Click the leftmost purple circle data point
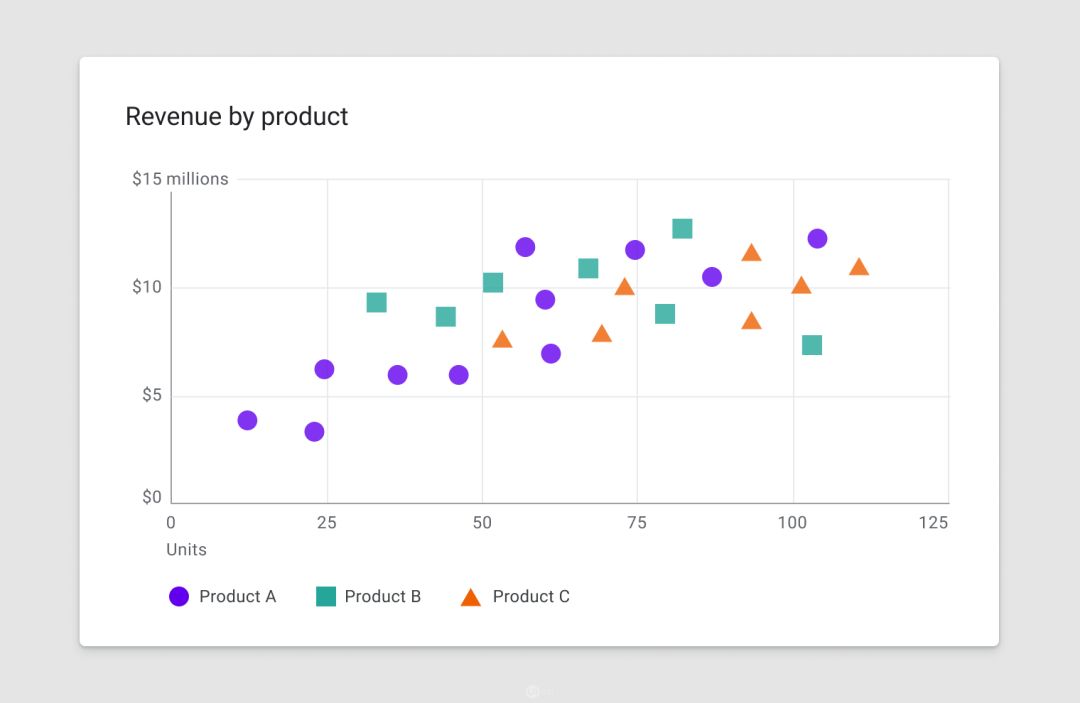 coord(247,420)
